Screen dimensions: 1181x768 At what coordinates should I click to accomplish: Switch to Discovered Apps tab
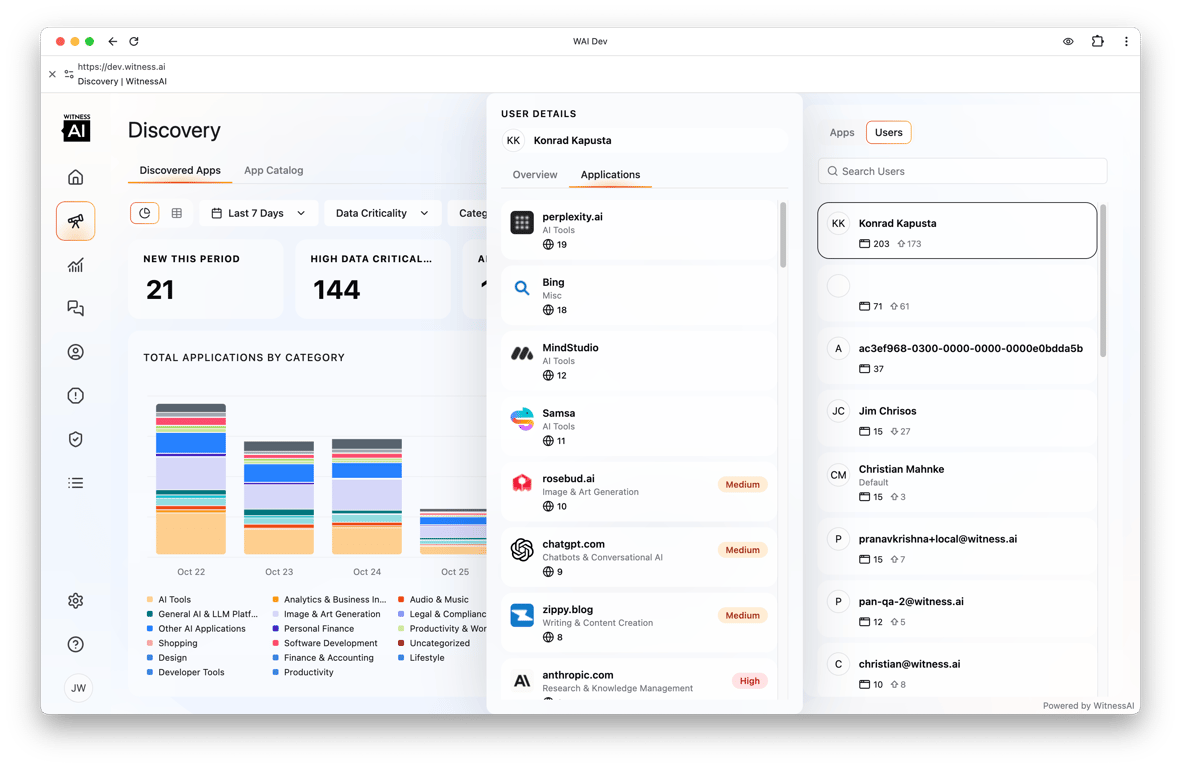[180, 170]
